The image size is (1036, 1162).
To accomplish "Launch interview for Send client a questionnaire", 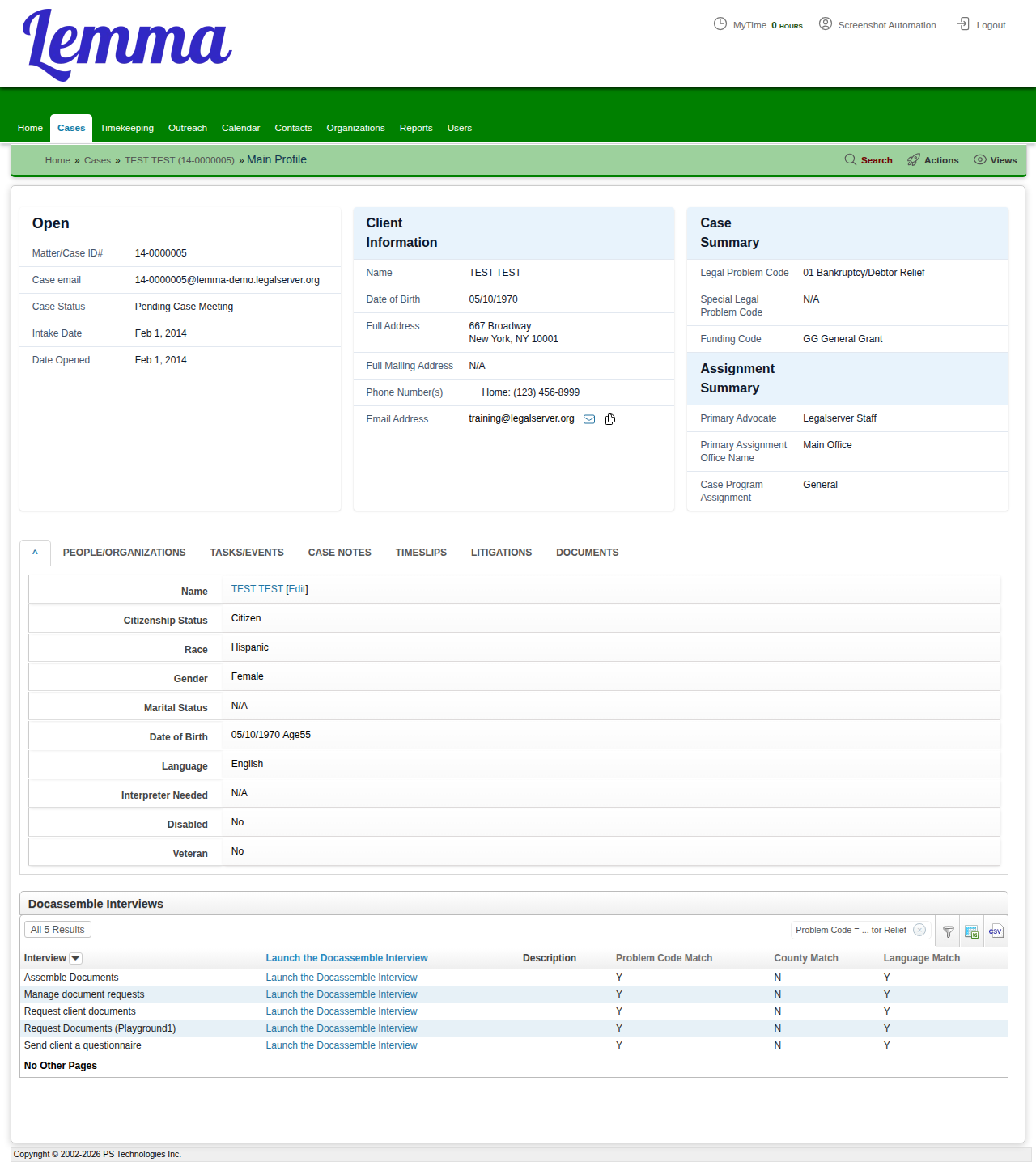I will (x=342, y=1045).
